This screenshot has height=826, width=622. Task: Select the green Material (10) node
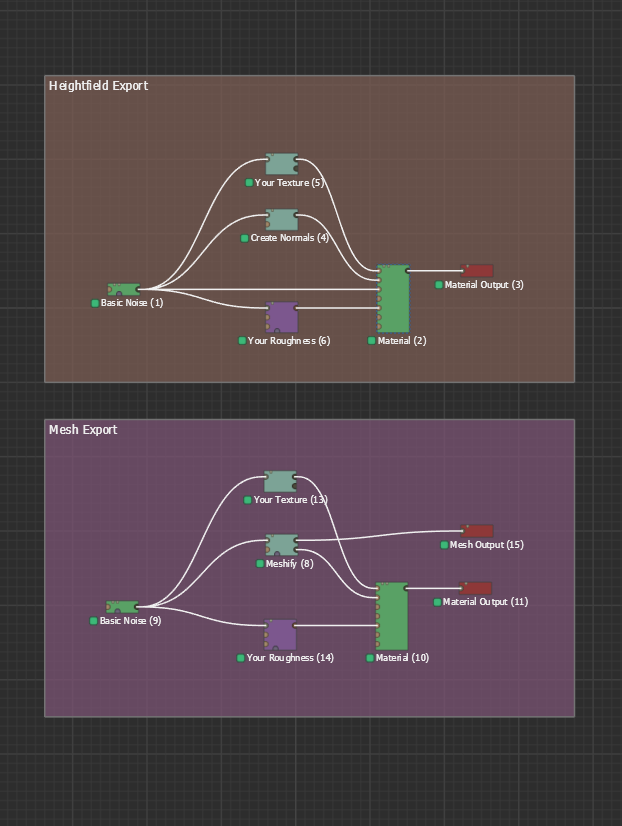click(392, 616)
